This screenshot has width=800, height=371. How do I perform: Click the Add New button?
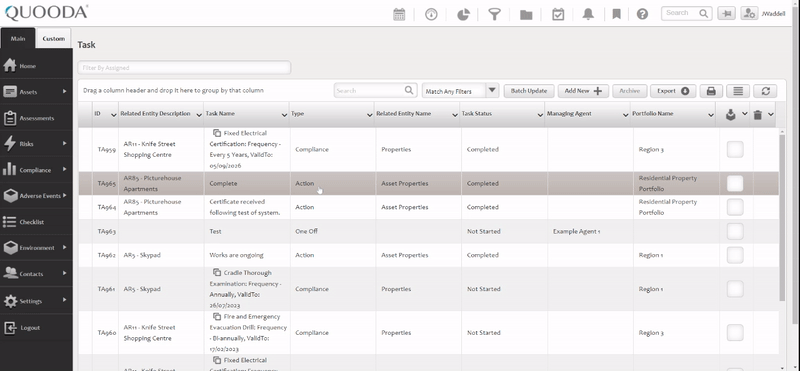[583, 91]
